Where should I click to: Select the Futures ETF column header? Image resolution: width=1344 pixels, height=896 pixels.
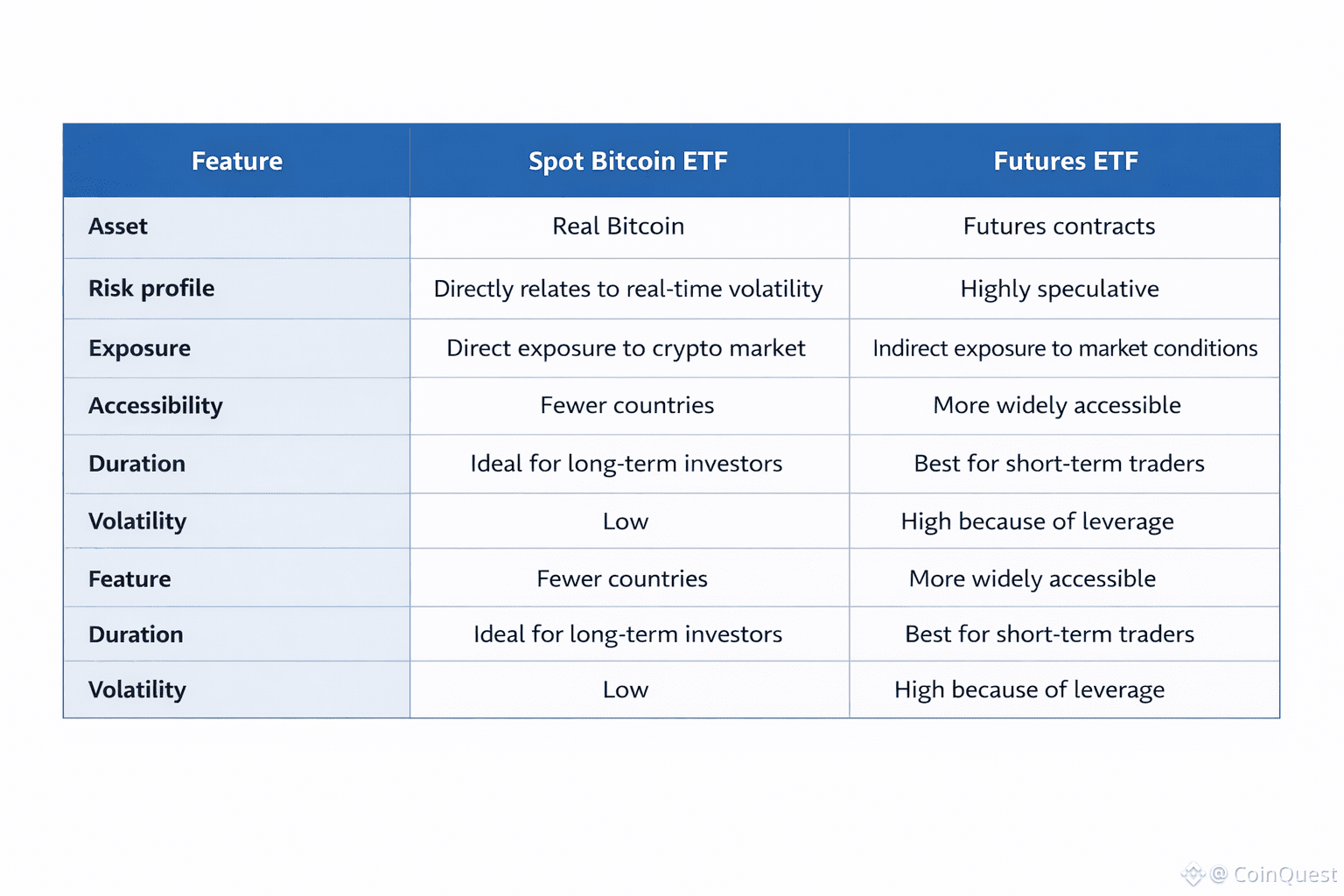1066,161
